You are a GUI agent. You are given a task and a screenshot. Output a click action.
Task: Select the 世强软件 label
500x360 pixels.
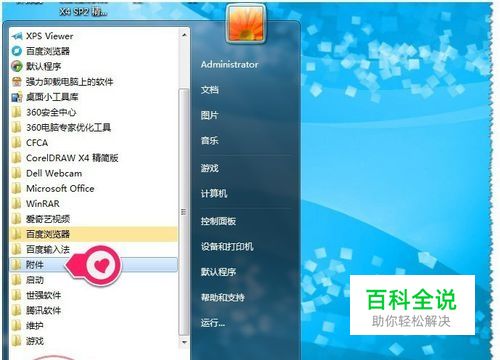tap(43, 295)
